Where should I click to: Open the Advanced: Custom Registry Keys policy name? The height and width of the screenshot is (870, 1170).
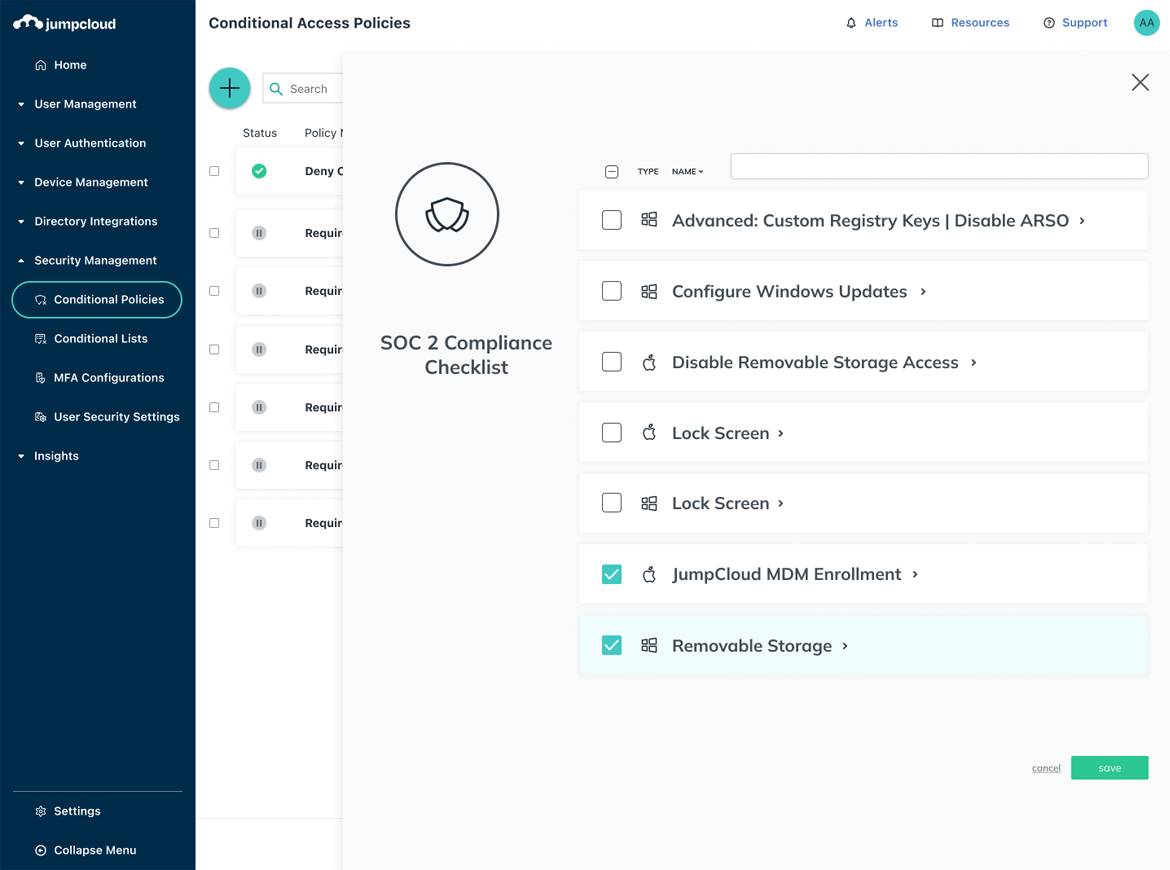tap(870, 221)
